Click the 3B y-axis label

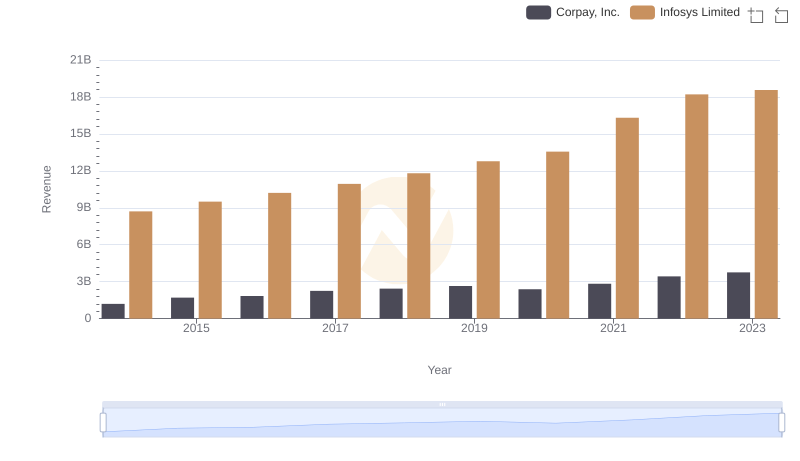[84, 281]
